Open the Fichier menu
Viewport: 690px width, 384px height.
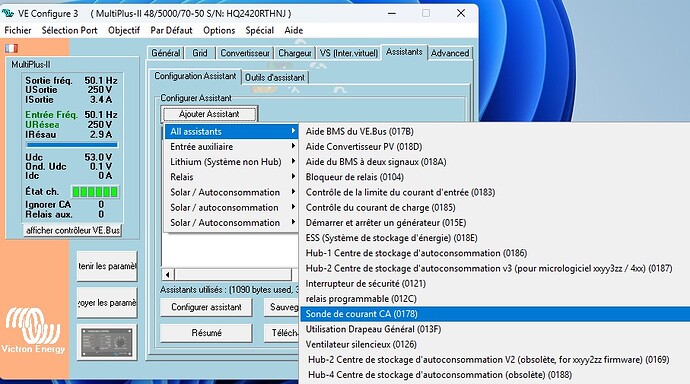pyautogui.click(x=18, y=30)
